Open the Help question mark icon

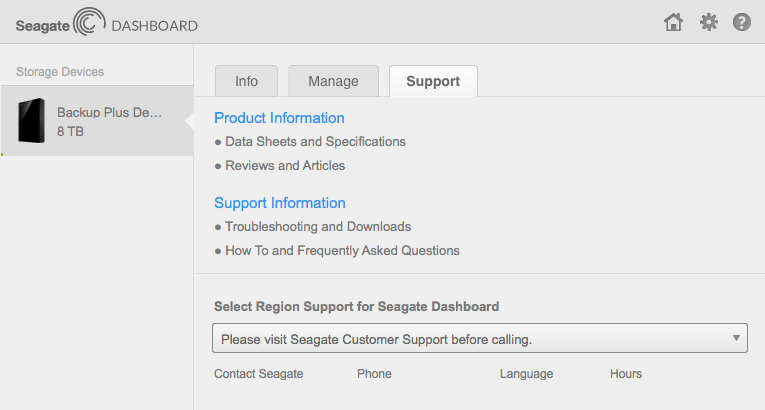[x=742, y=22]
